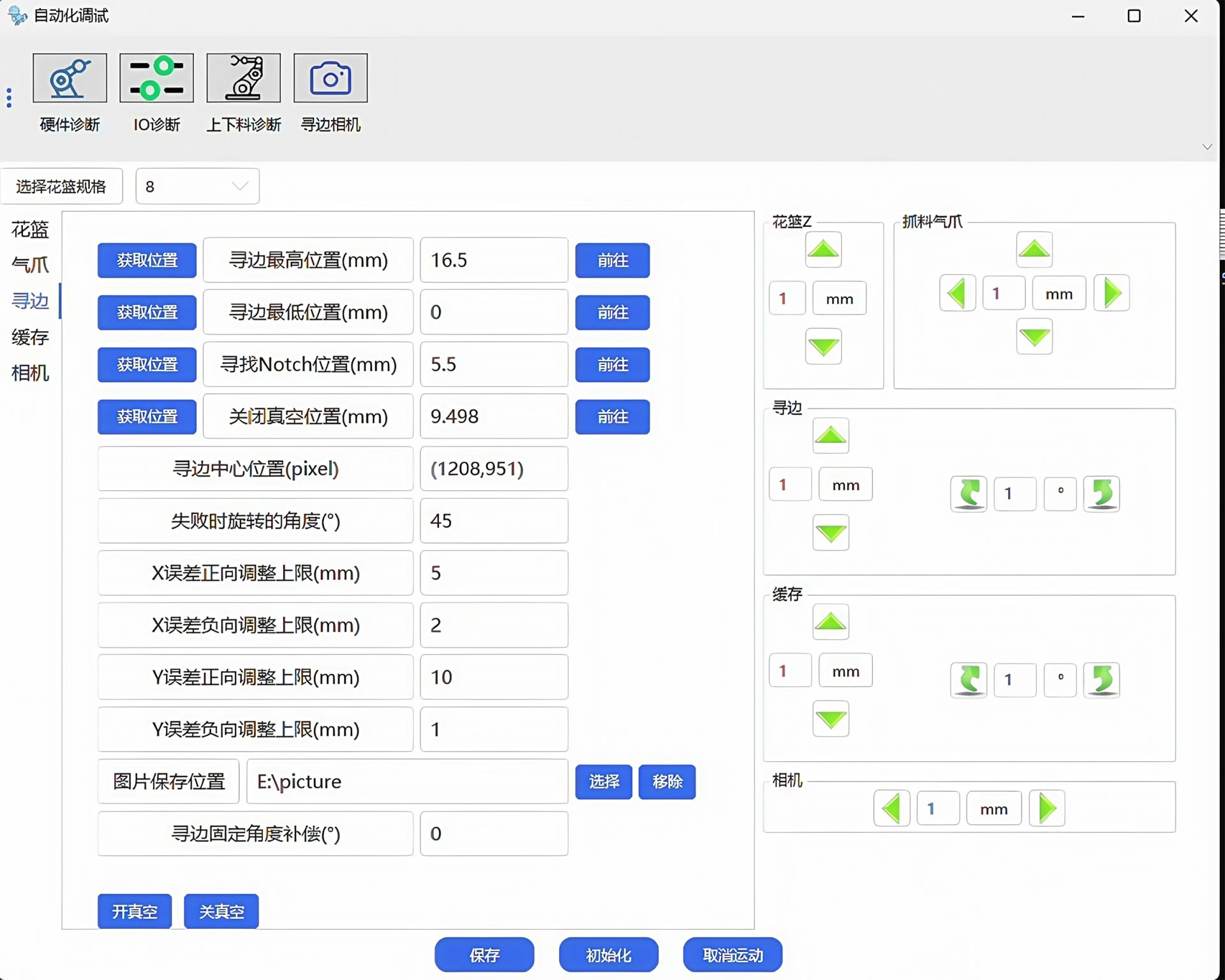Click 寻边 green down arrow

[x=831, y=533]
